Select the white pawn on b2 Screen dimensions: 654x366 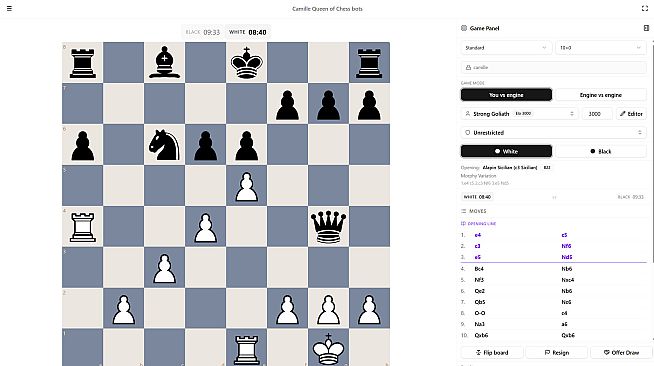tap(123, 310)
